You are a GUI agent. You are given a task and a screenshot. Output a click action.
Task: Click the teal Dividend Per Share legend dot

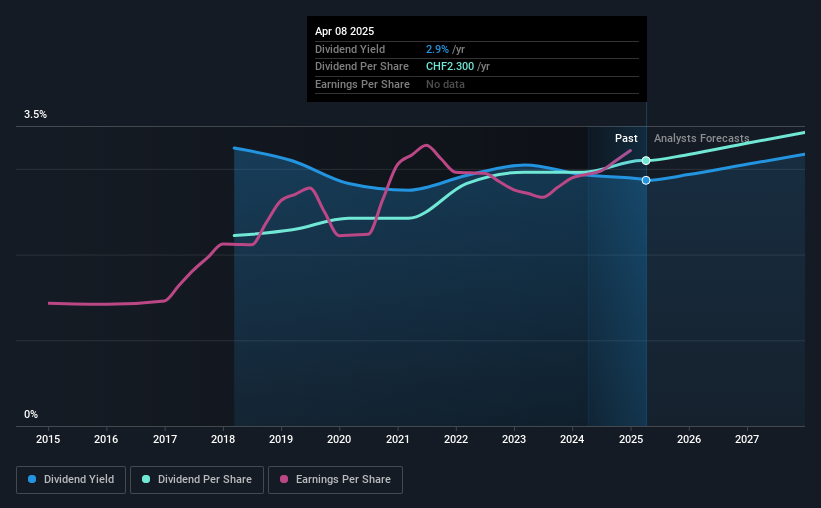point(146,479)
